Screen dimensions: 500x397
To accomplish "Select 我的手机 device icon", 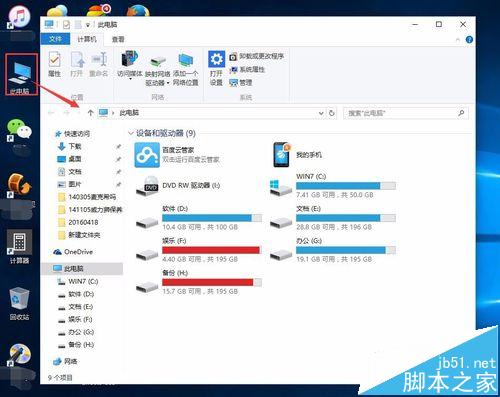I will 281,155.
